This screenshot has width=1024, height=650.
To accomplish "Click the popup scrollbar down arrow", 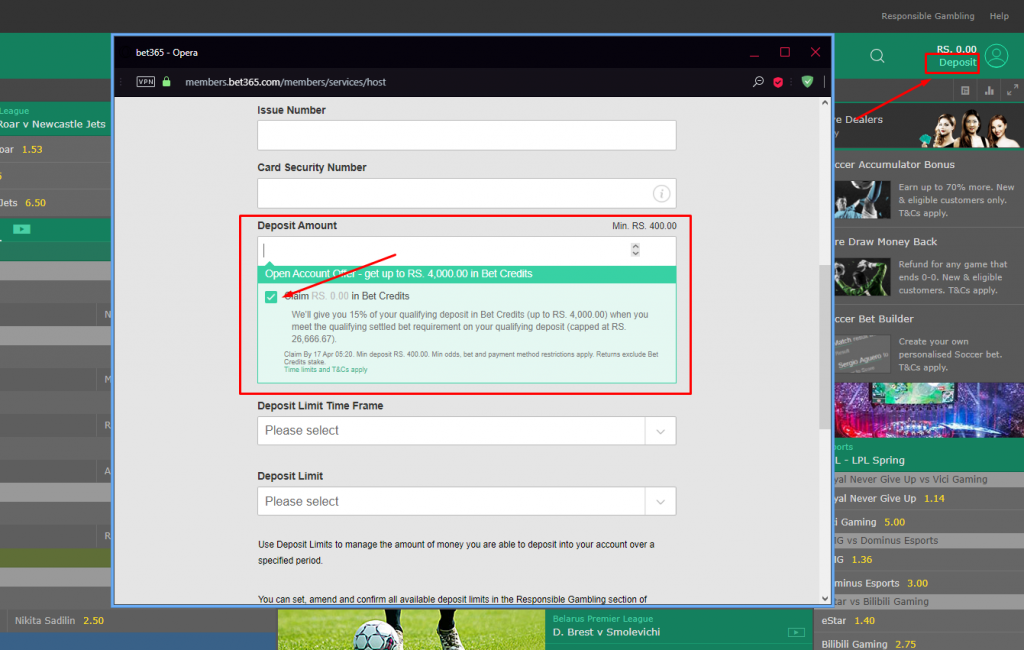I will tap(825, 598).
